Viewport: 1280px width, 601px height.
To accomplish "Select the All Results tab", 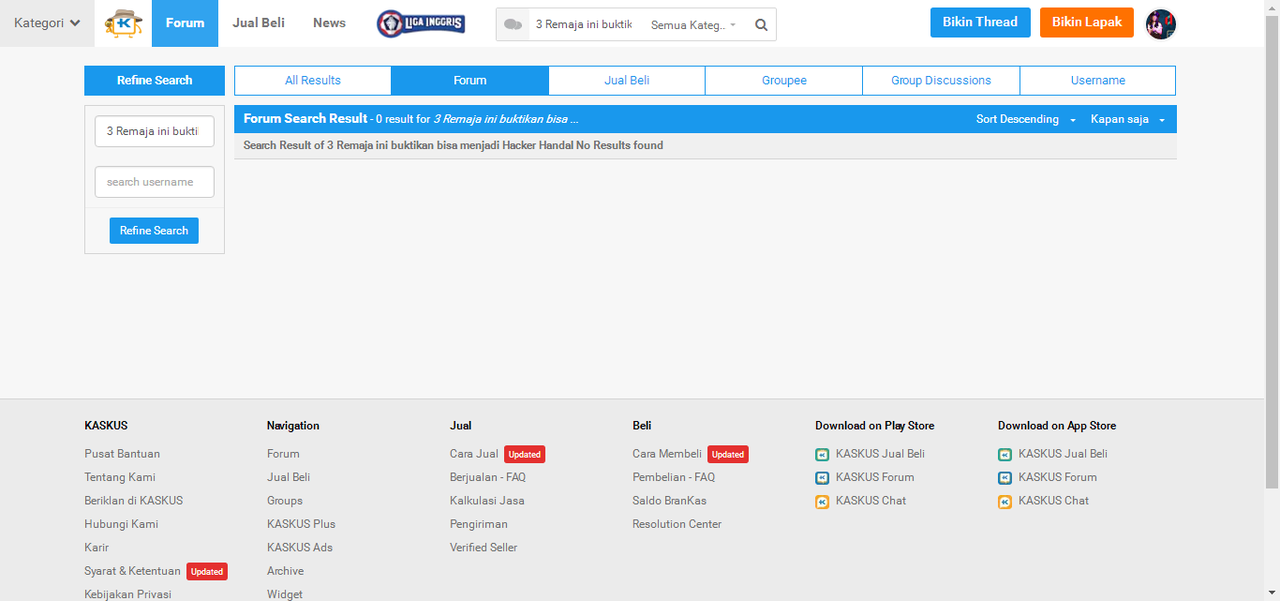I will click(313, 80).
